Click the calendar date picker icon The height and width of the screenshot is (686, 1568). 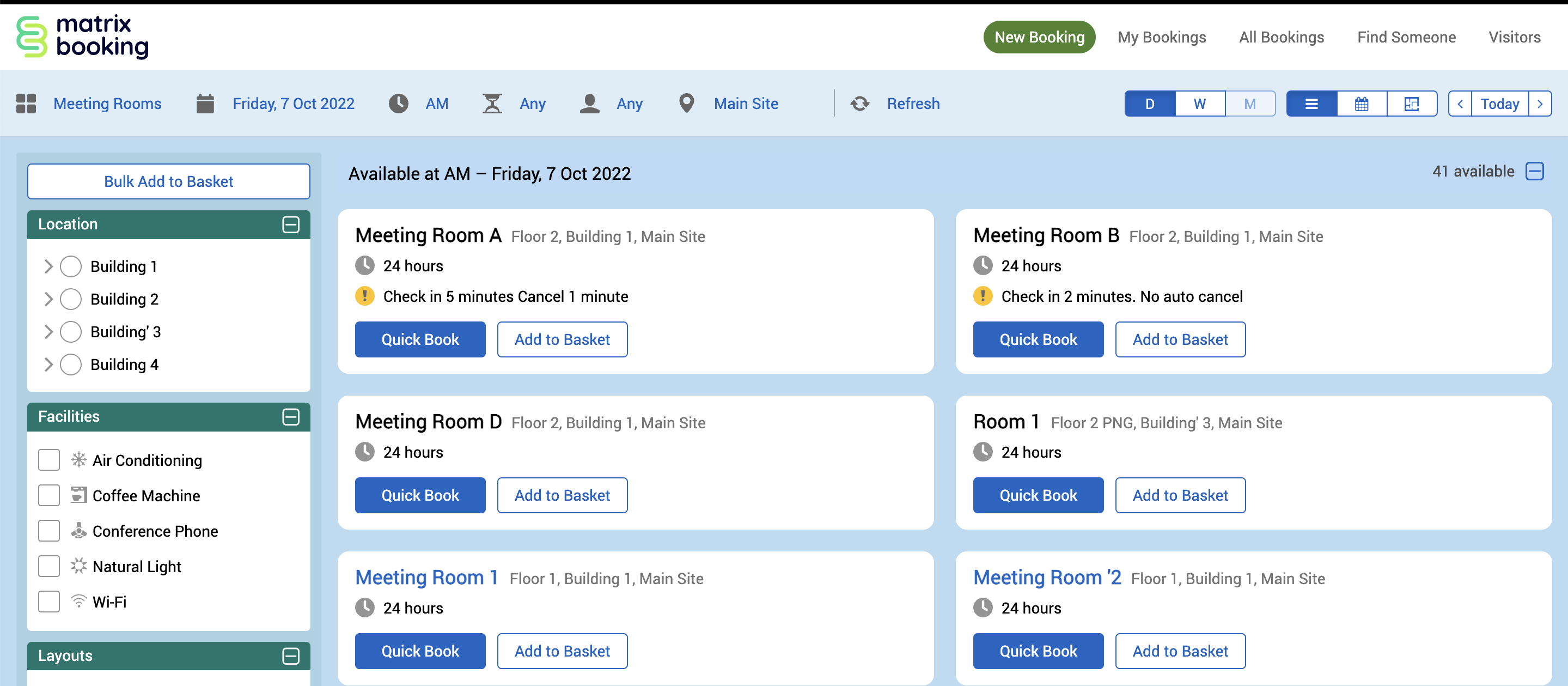pos(205,104)
